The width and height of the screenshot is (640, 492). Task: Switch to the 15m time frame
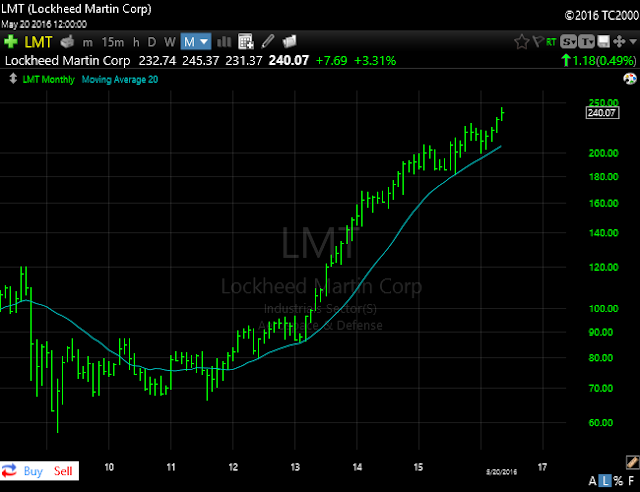[x=113, y=42]
